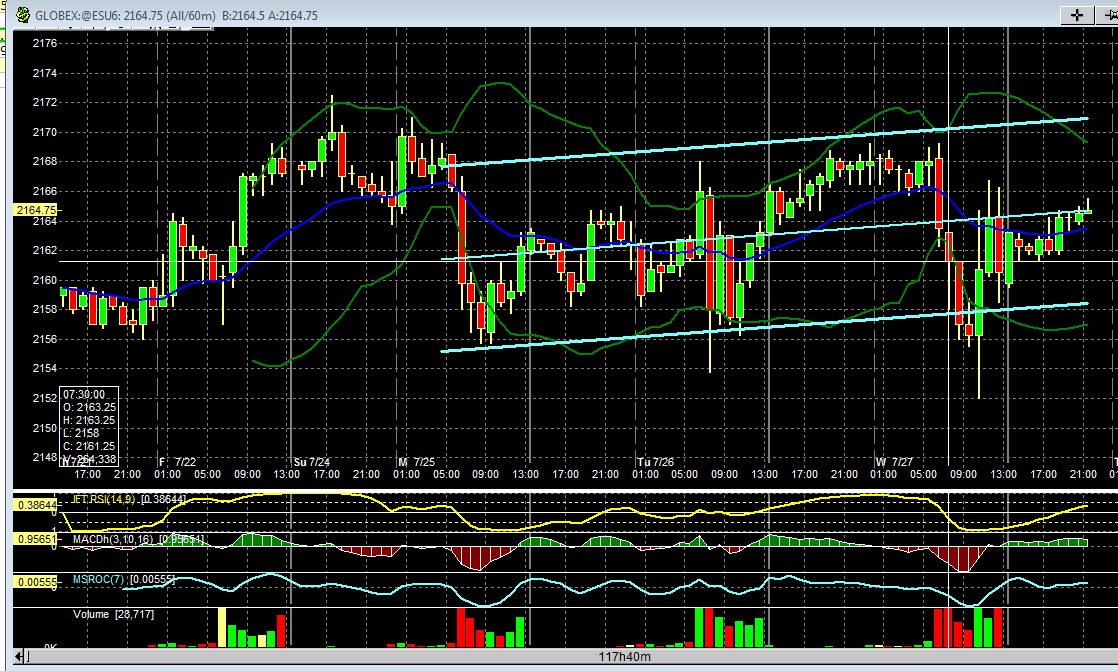Click the yellow 2164.75 last price marker
Viewport: 1118px width, 671px height.
point(36,210)
